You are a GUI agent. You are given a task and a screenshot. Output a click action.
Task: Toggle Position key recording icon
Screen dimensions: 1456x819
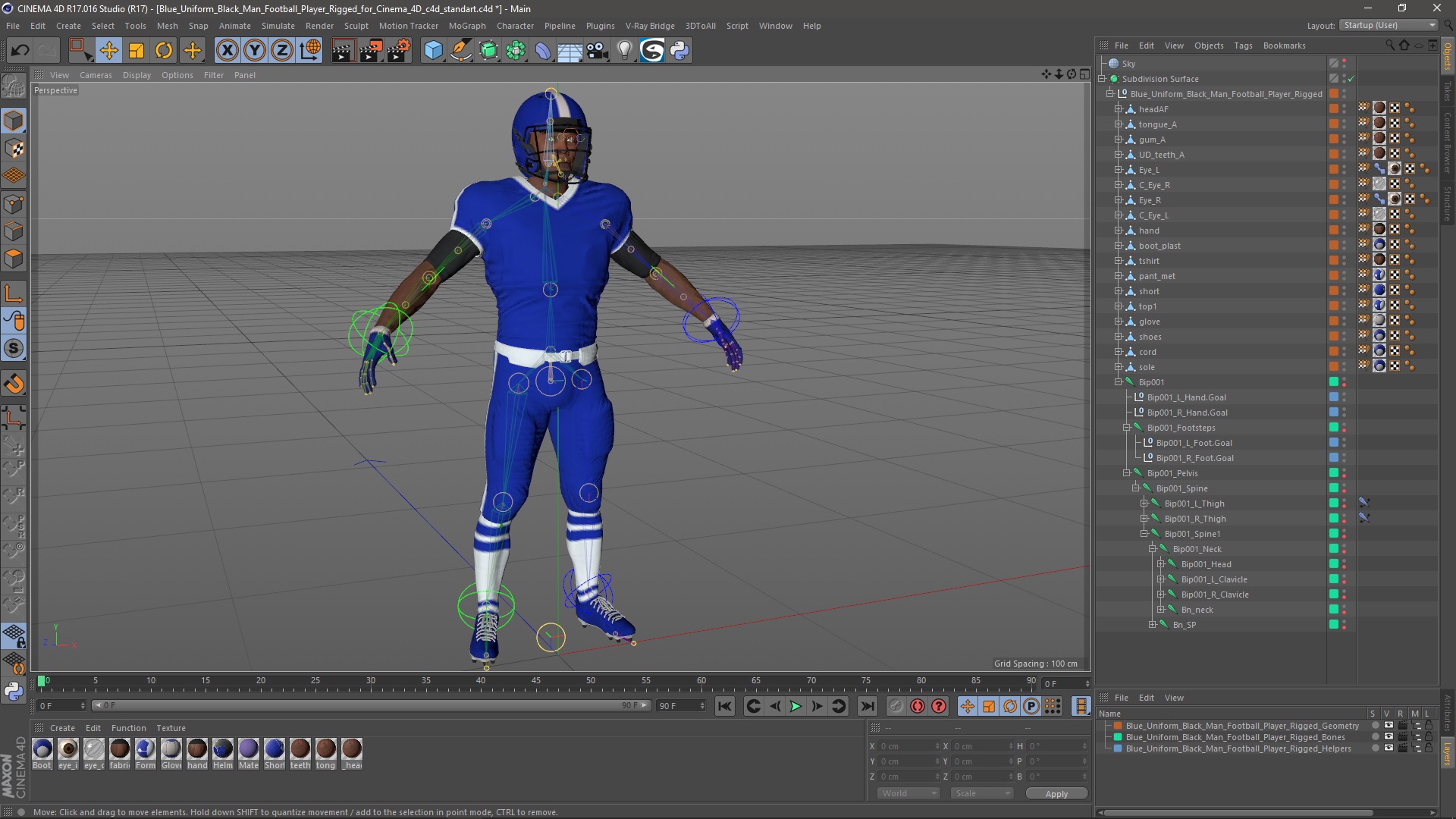[x=968, y=706]
